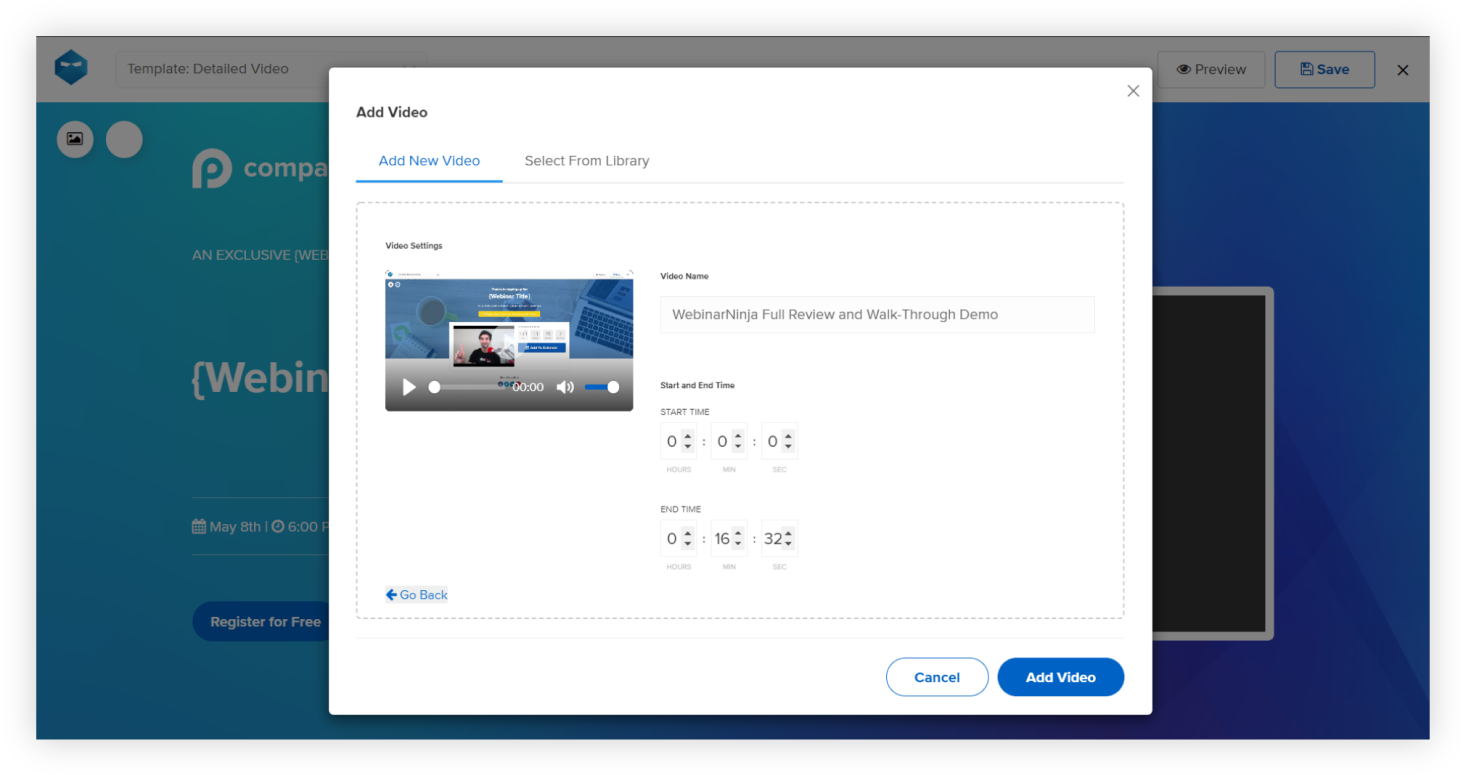Decrease end time minutes
Image resolution: width=1466 pixels, height=775 pixels.
point(738,543)
